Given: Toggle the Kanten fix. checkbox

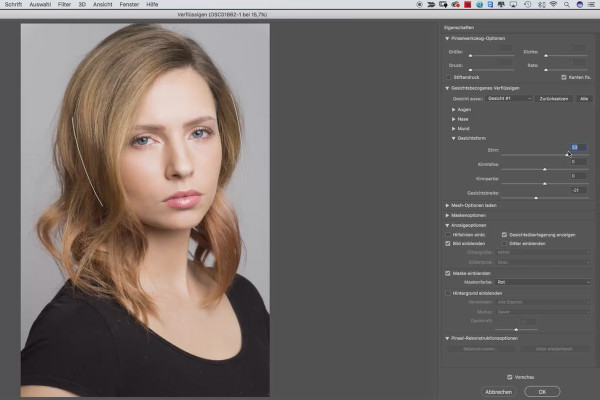Looking at the screenshot, I should click(564, 77).
